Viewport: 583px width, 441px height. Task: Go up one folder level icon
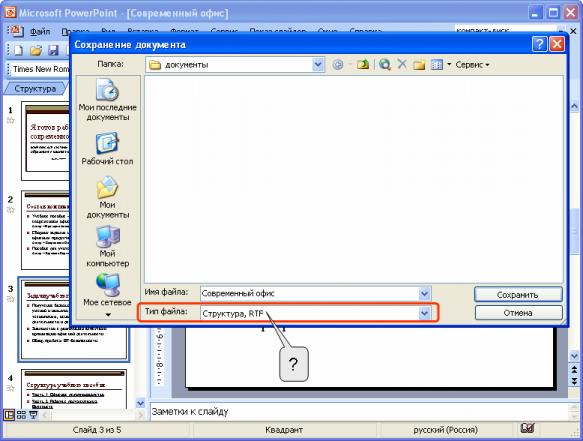pos(363,65)
